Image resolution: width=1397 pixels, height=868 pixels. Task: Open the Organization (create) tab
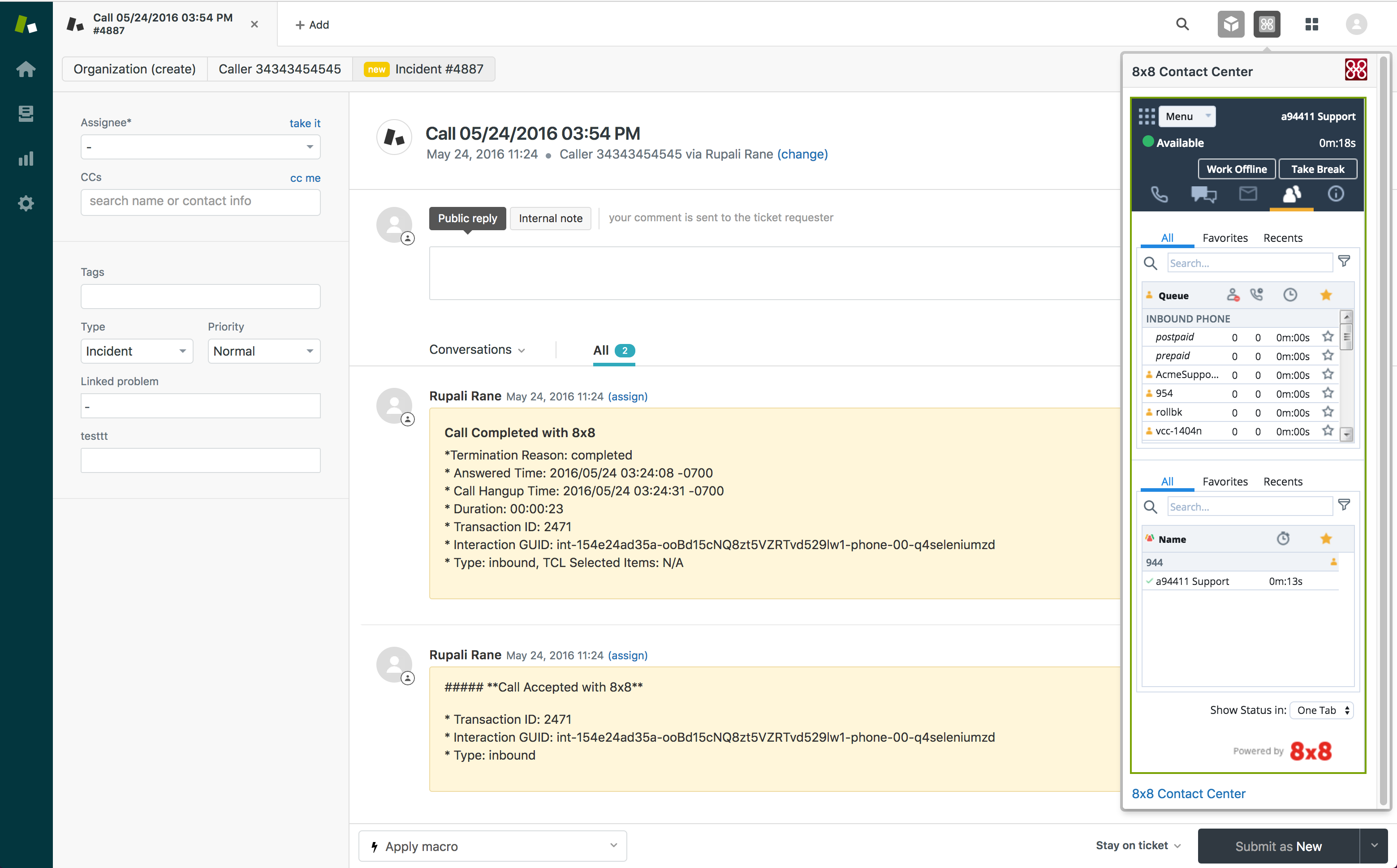click(134, 69)
